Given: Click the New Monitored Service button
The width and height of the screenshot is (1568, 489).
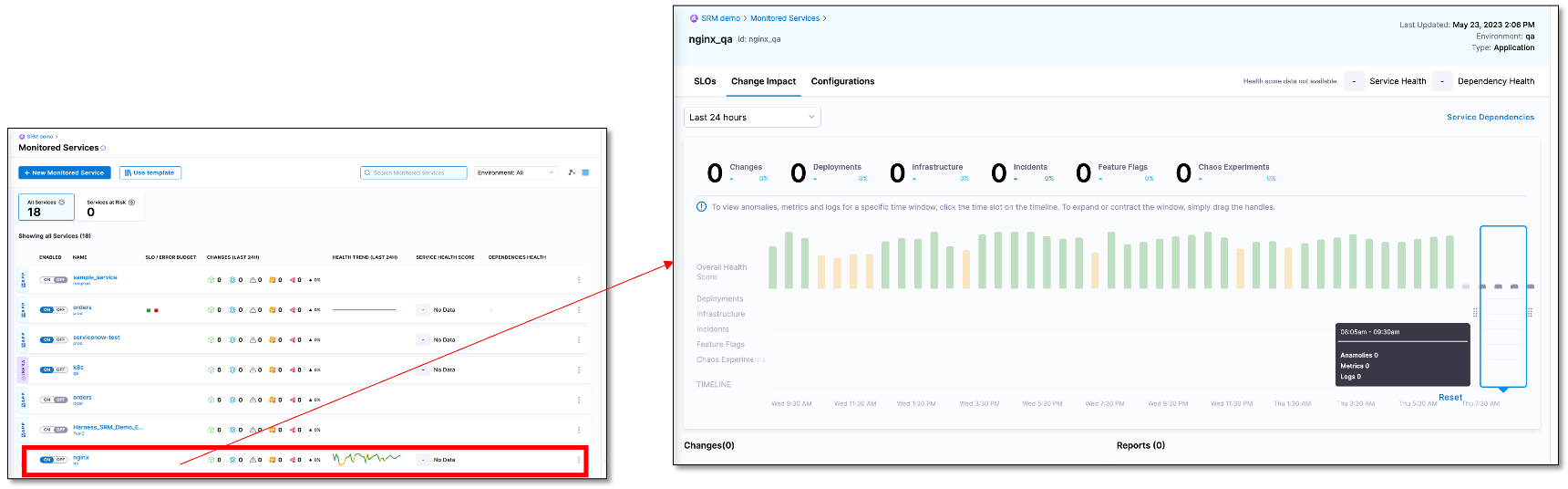Looking at the screenshot, I should coord(65,172).
